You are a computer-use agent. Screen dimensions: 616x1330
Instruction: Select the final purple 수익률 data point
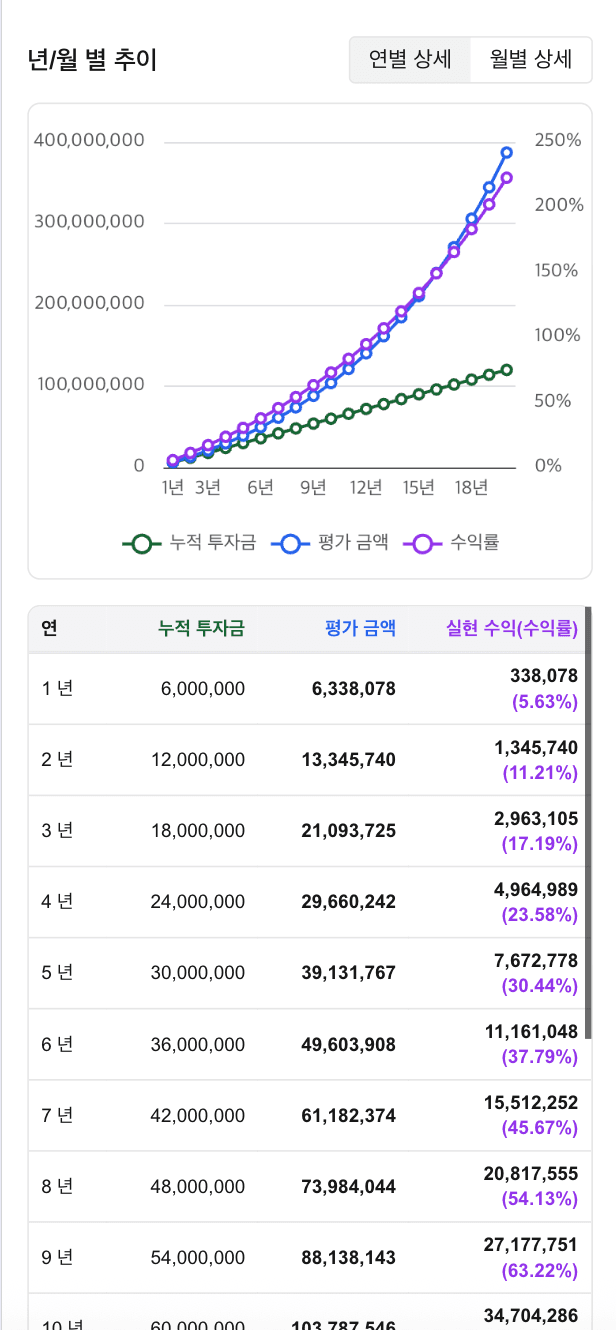(x=507, y=176)
